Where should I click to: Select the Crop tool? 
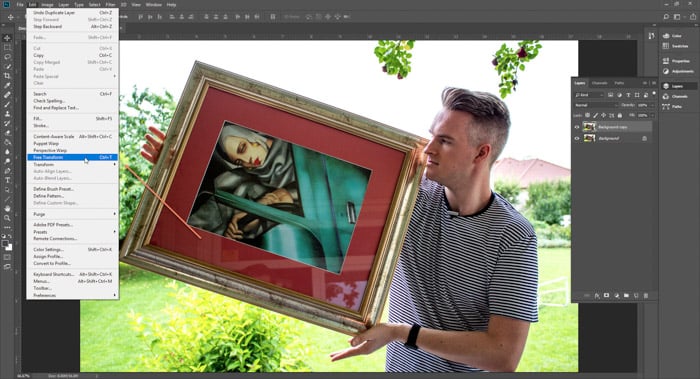coord(7,76)
